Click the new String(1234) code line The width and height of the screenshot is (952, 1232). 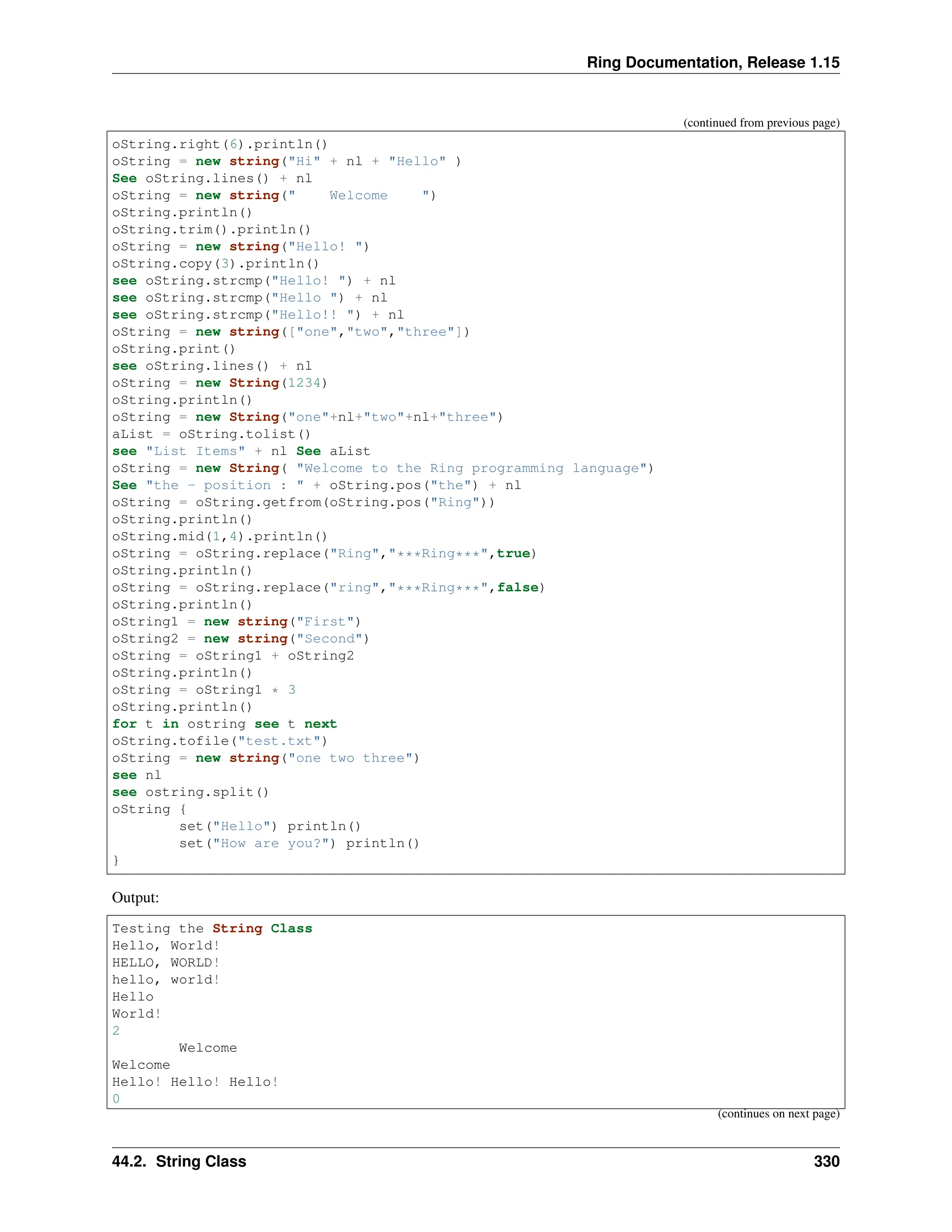click(x=219, y=383)
